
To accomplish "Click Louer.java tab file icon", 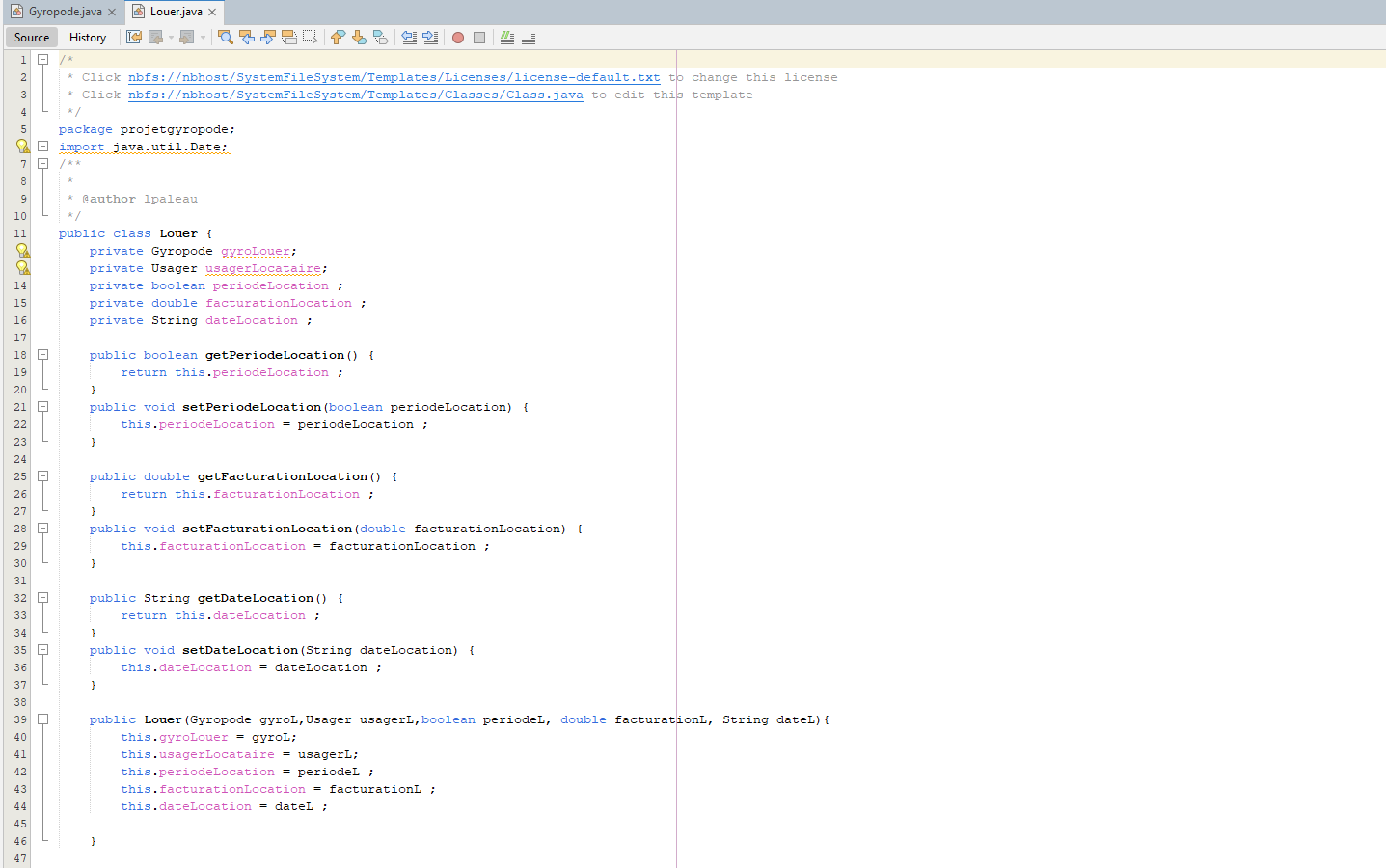I will point(138,12).
